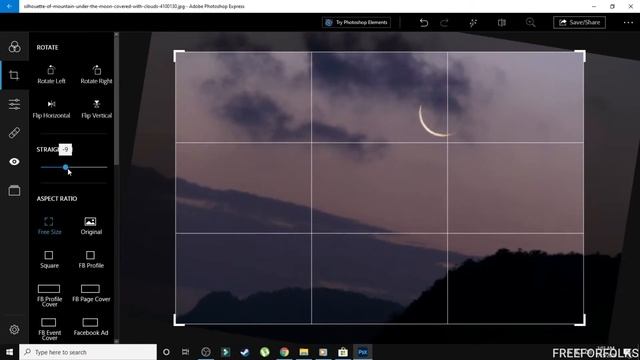The width and height of the screenshot is (640, 360).
Task: Open the Corrections sliders panel
Action: click(x=14, y=104)
